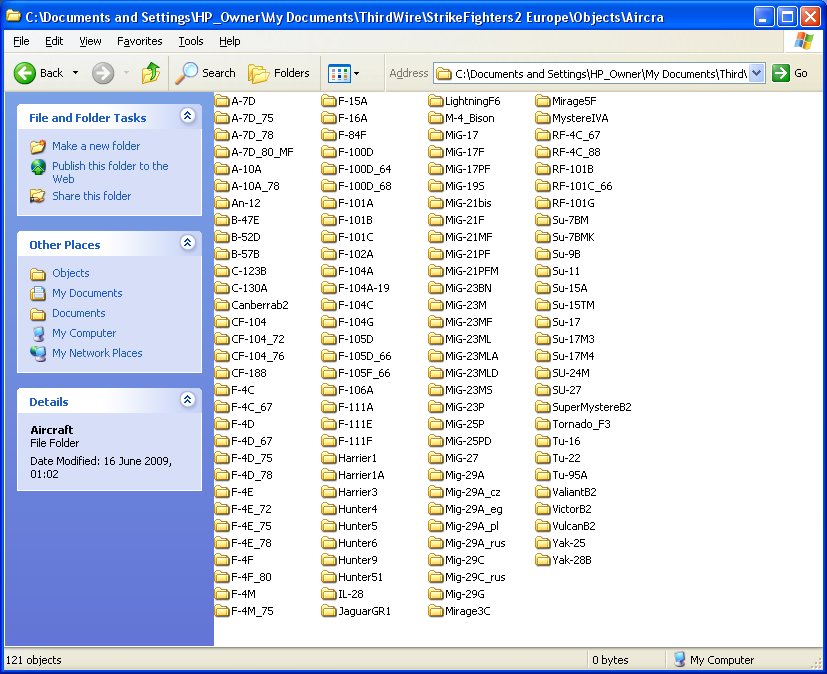Image resolution: width=827 pixels, height=674 pixels.
Task: Select the Canberrab2 folder icon
Action: coord(222,305)
